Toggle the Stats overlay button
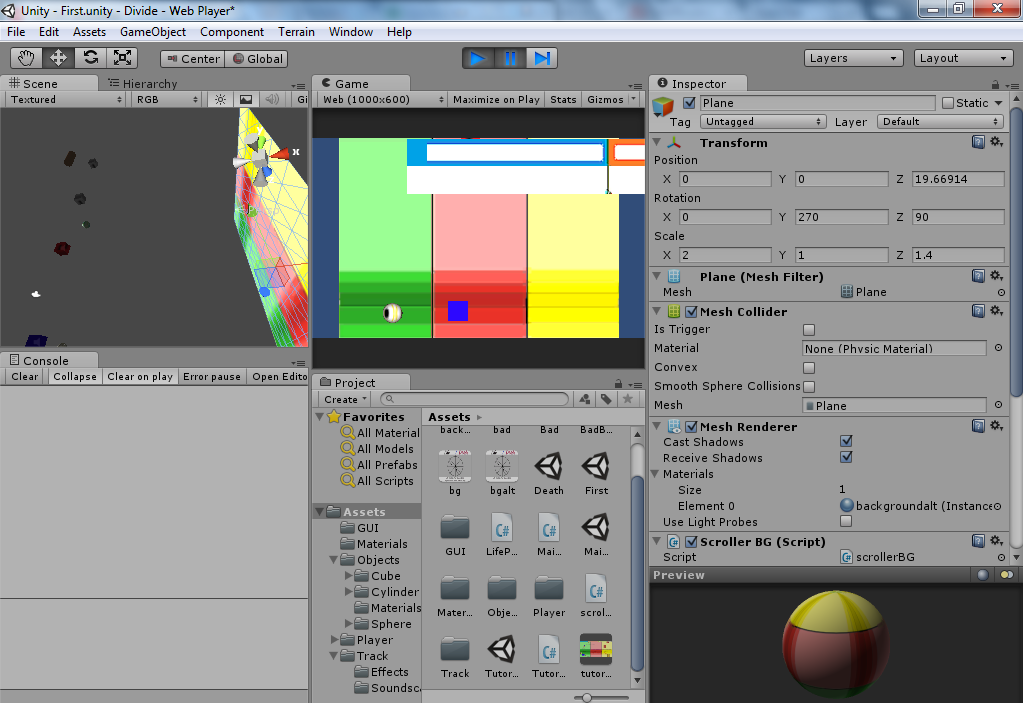This screenshot has height=703, width=1023. click(563, 100)
